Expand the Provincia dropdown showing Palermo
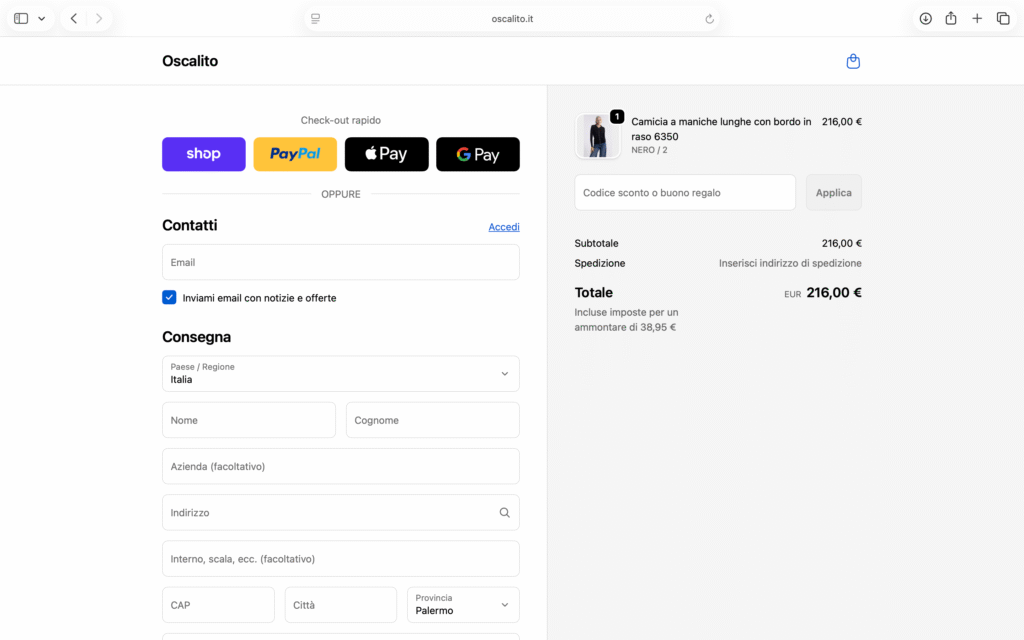Screen dimensions: 1024x640 pyautogui.click(x=464, y=605)
